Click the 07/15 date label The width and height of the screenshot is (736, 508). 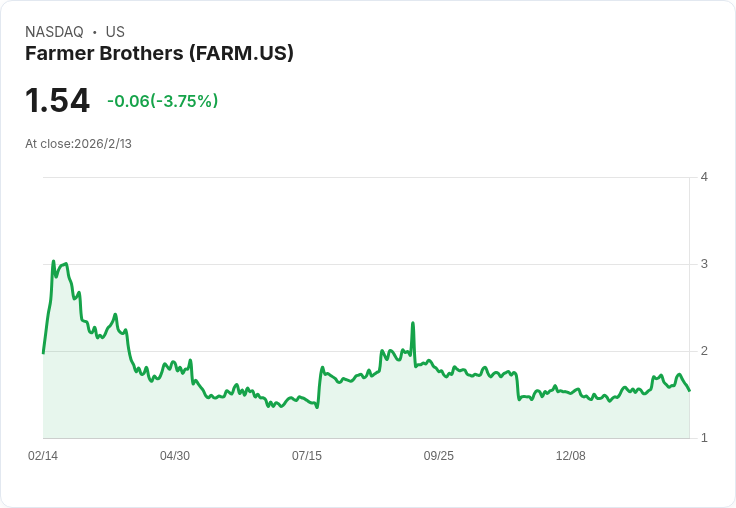pyautogui.click(x=307, y=456)
